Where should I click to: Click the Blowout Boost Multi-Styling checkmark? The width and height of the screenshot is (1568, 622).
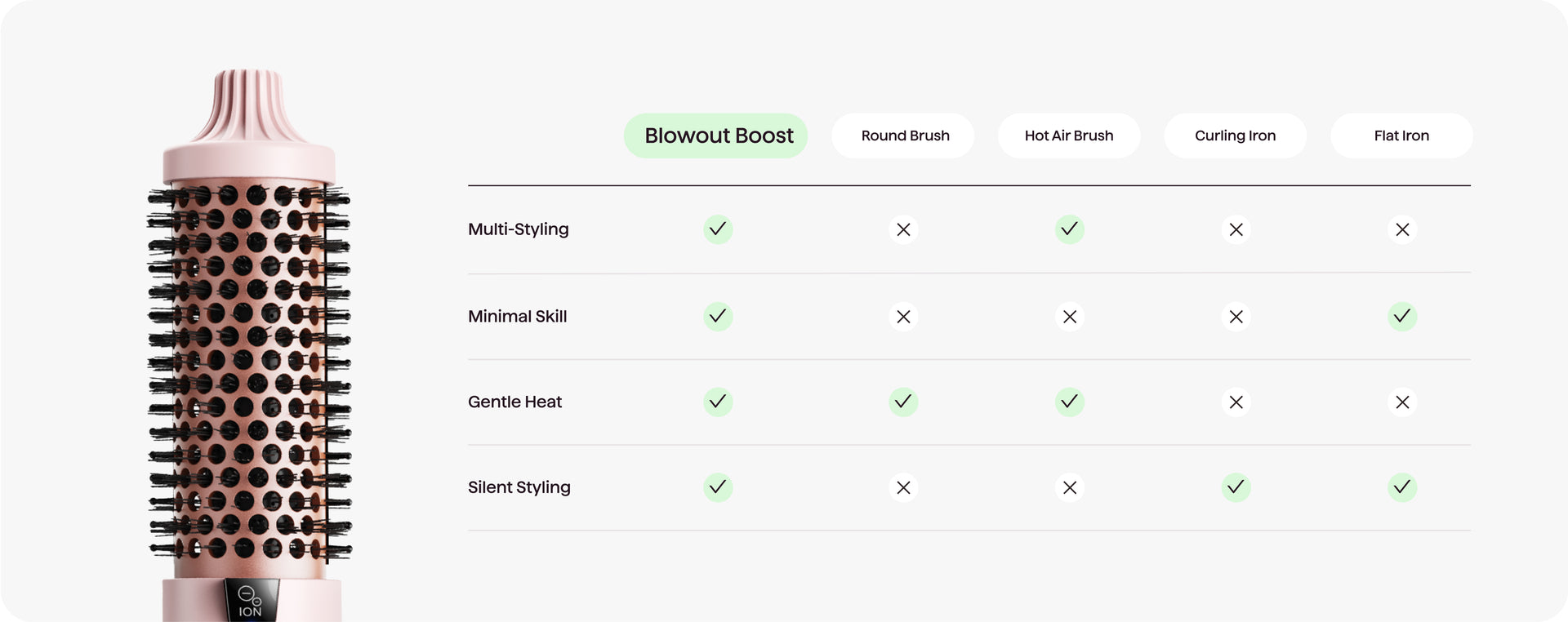(718, 229)
